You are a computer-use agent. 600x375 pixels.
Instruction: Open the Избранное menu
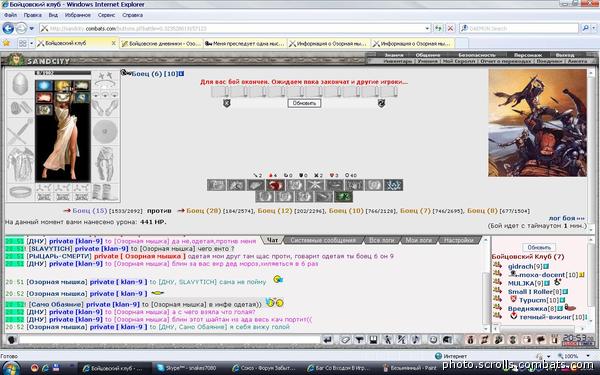[78, 15]
